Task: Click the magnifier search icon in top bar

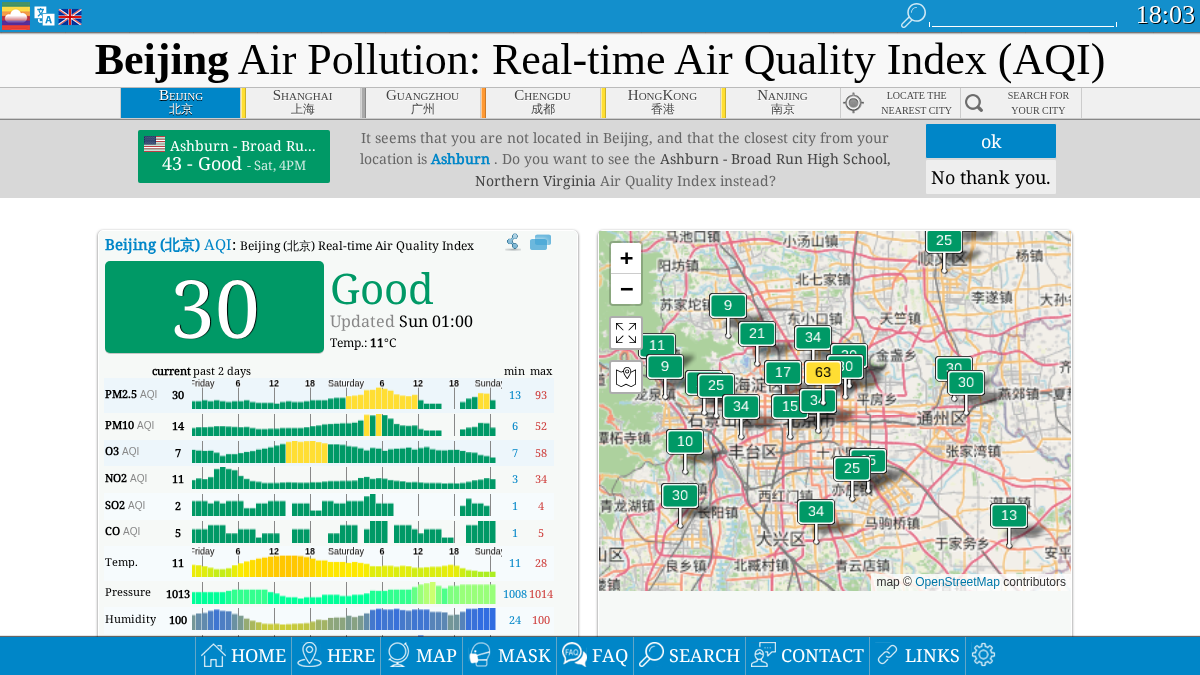Action: (x=913, y=15)
